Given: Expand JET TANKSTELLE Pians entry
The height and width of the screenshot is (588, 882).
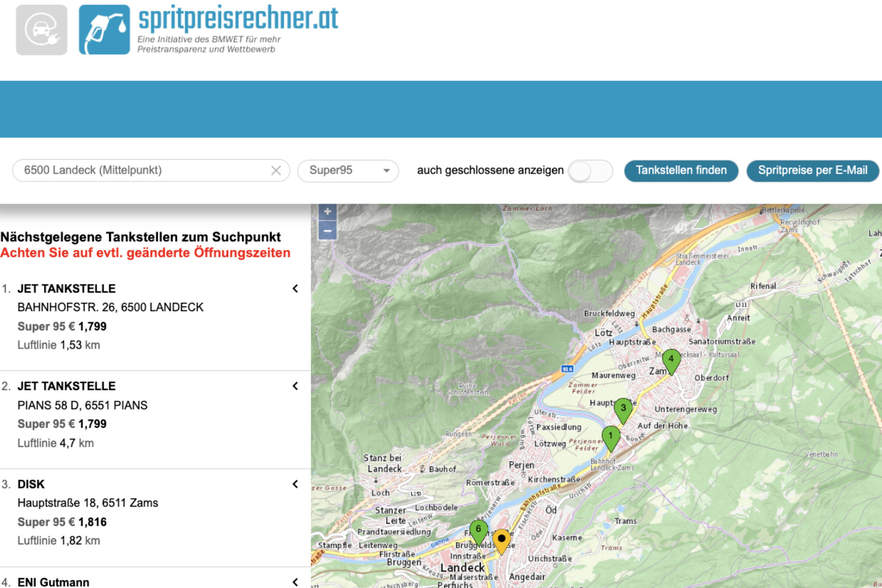Looking at the screenshot, I should coord(295,386).
